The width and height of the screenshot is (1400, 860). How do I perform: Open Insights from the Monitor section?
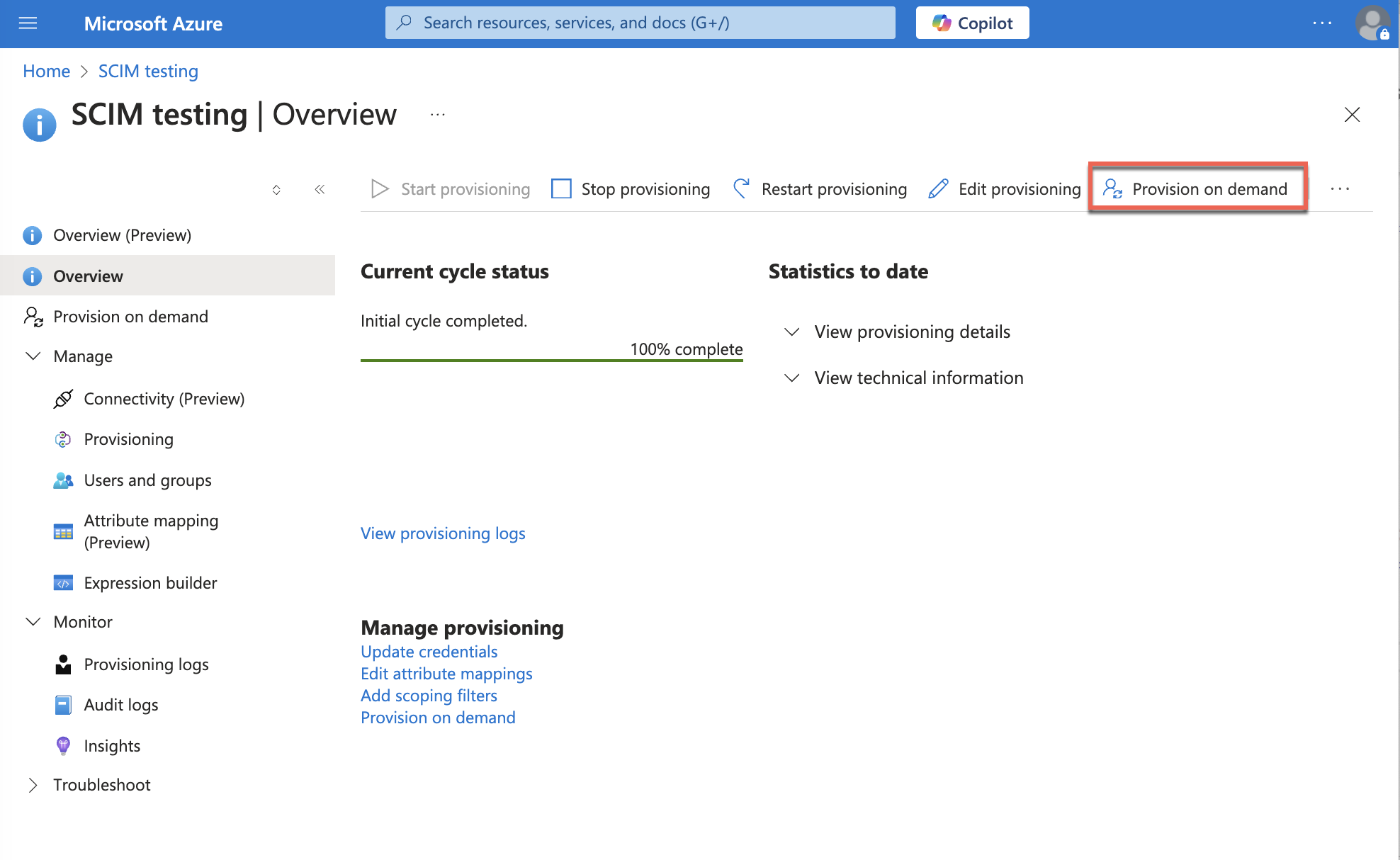[x=112, y=746]
